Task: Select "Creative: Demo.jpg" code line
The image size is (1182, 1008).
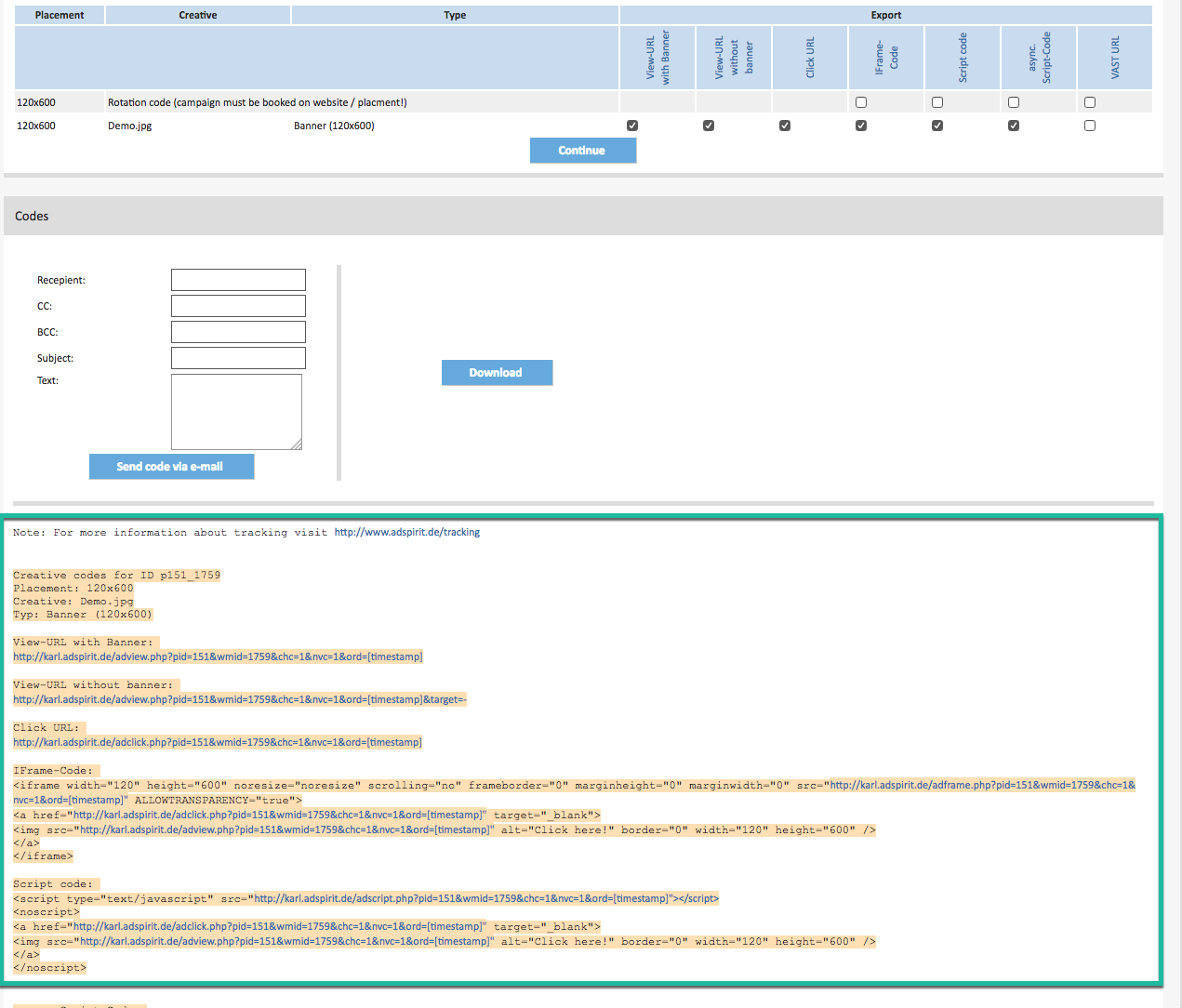Action: coord(73,602)
